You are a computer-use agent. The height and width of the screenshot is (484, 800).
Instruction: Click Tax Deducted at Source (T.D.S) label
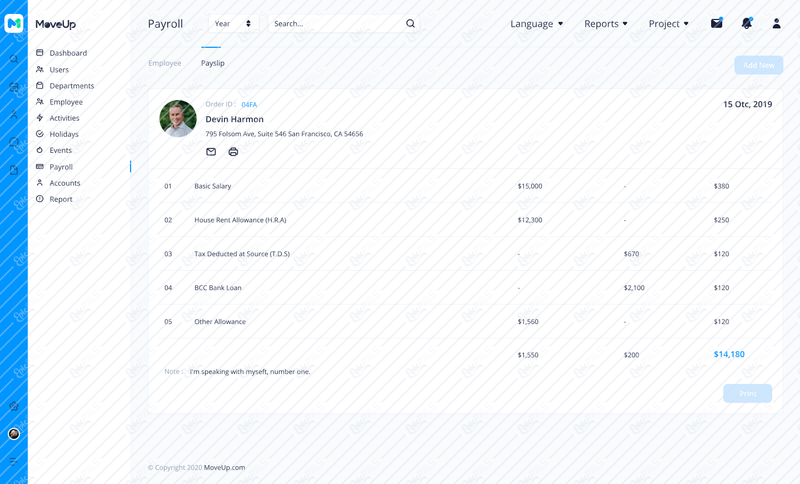242,253
